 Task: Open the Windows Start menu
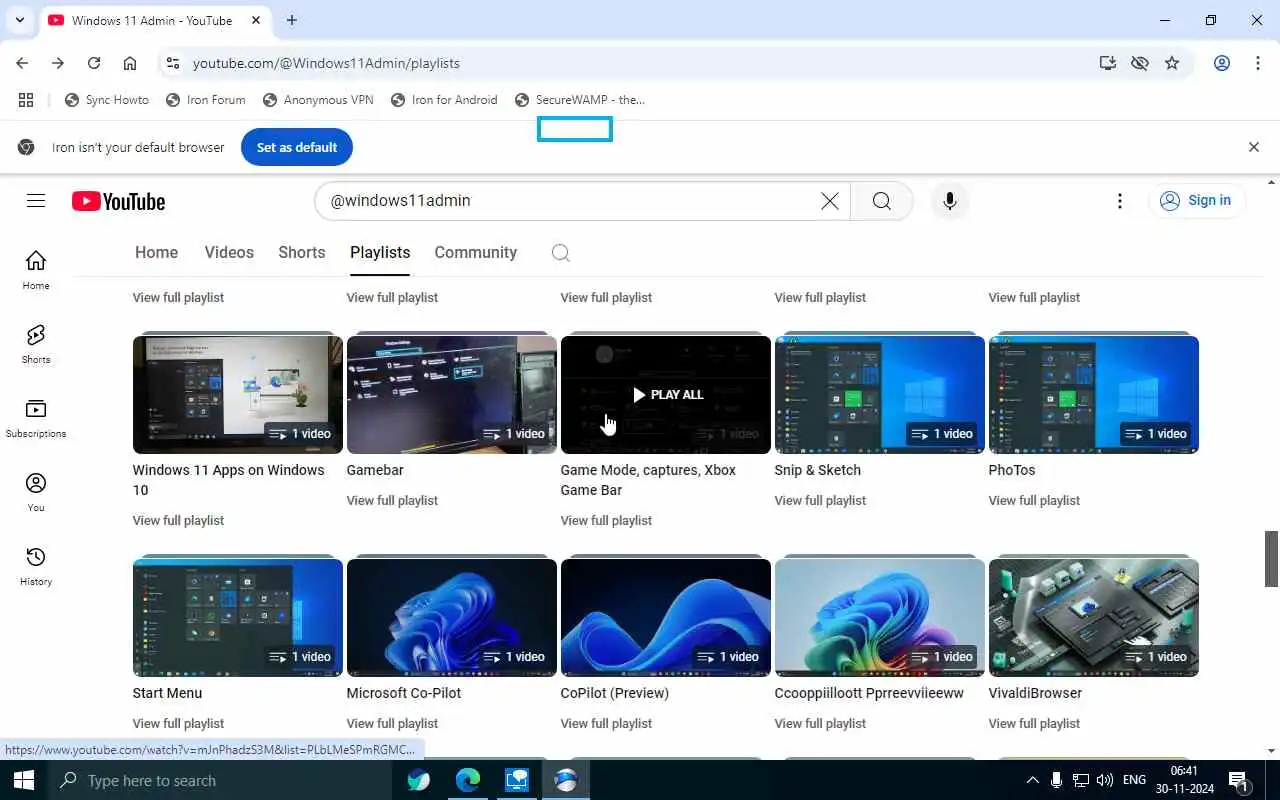tap(23, 780)
